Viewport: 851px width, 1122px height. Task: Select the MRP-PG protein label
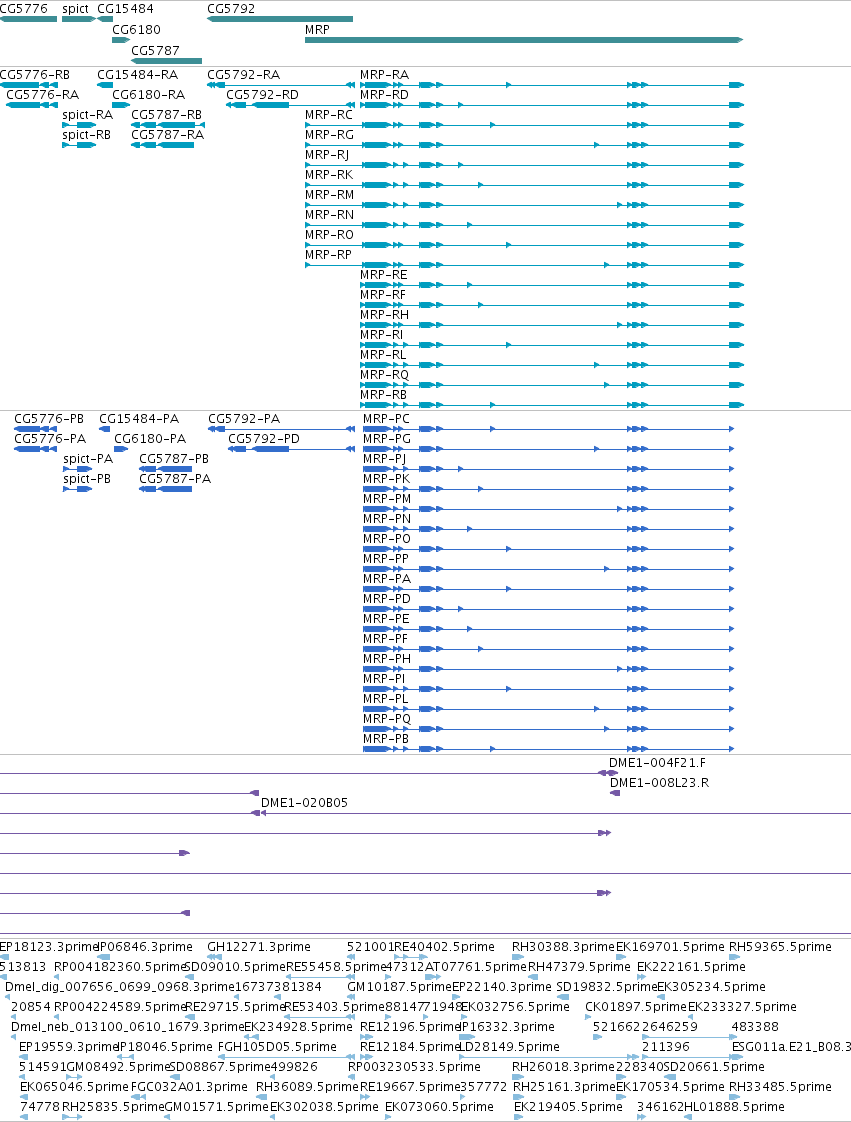click(x=387, y=439)
